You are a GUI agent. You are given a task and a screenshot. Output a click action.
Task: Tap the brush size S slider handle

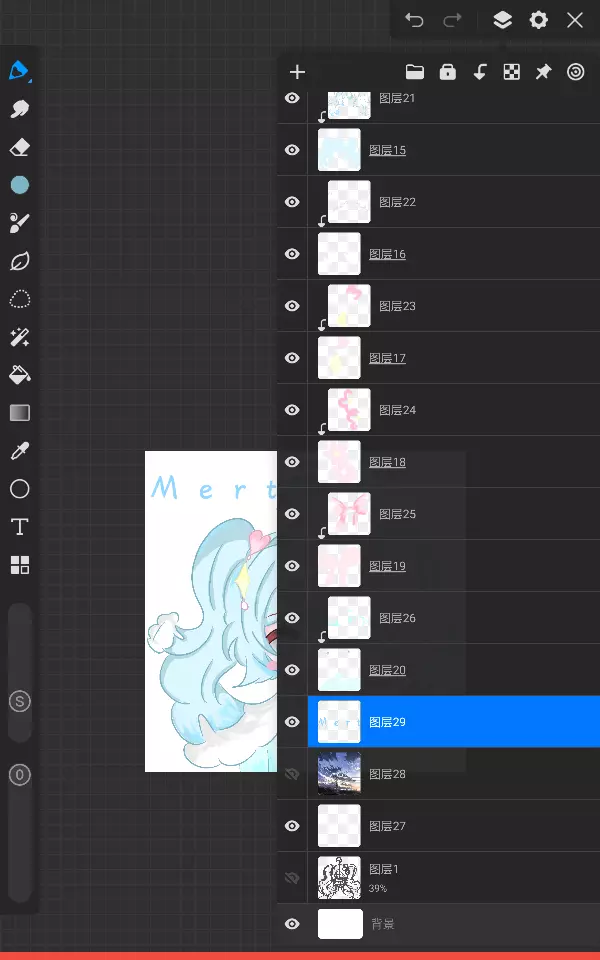tap(20, 702)
